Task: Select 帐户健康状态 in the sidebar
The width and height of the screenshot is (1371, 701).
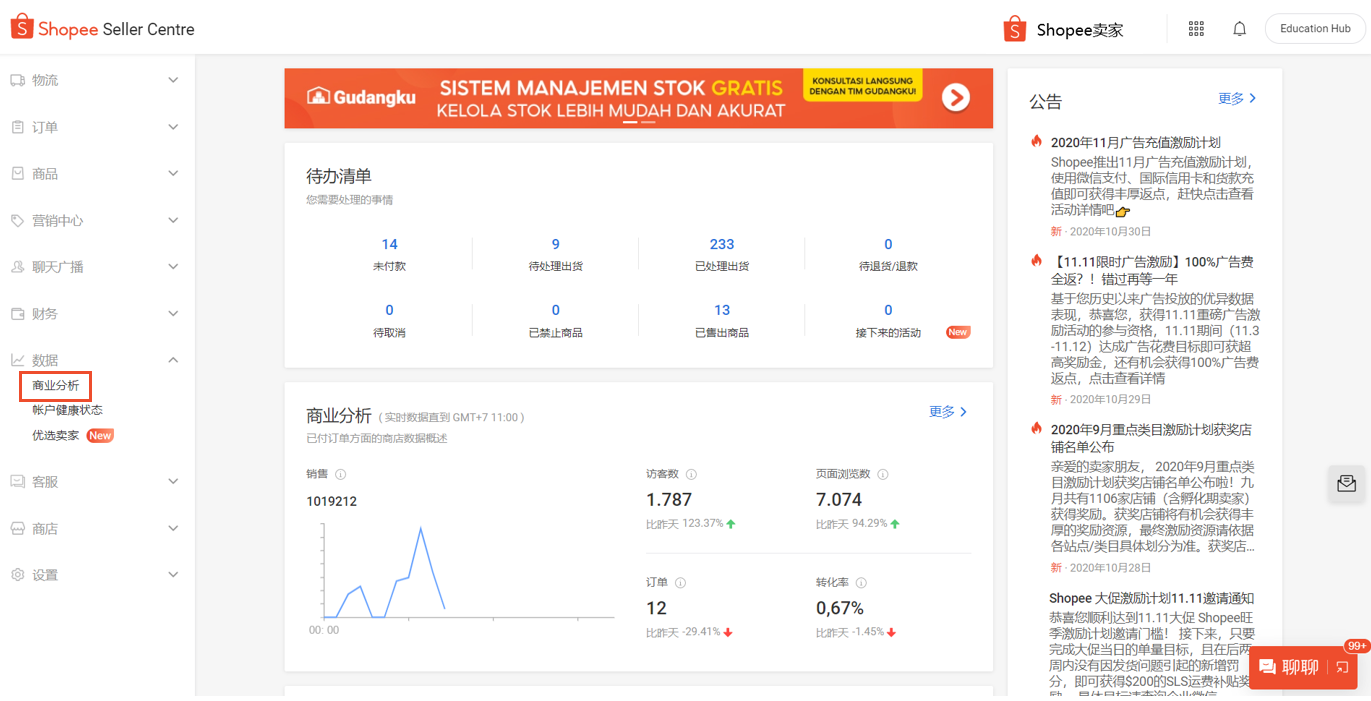Action: (x=67, y=410)
